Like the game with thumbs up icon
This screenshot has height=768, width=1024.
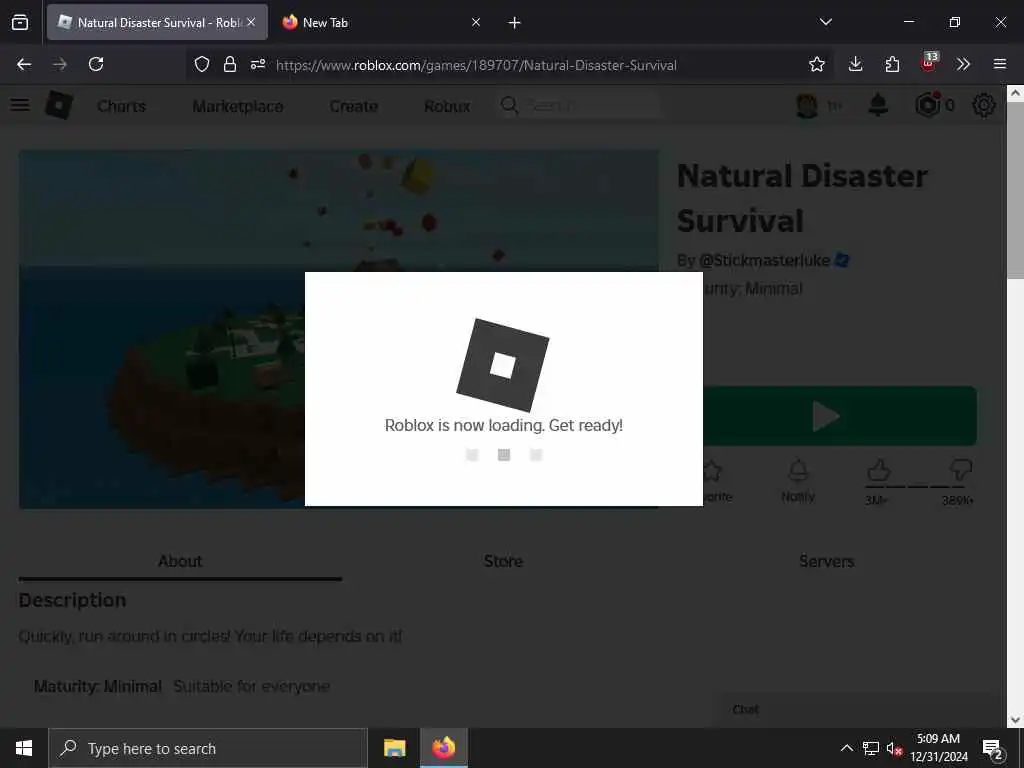click(x=879, y=470)
